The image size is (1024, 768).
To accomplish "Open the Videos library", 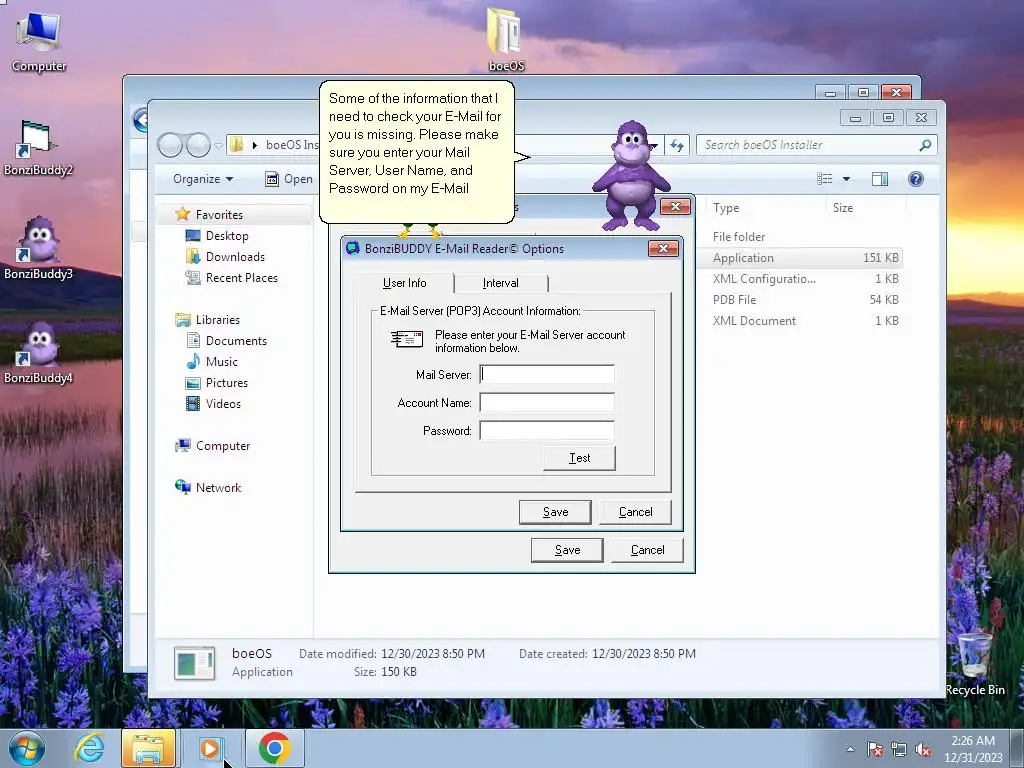I will (x=223, y=404).
